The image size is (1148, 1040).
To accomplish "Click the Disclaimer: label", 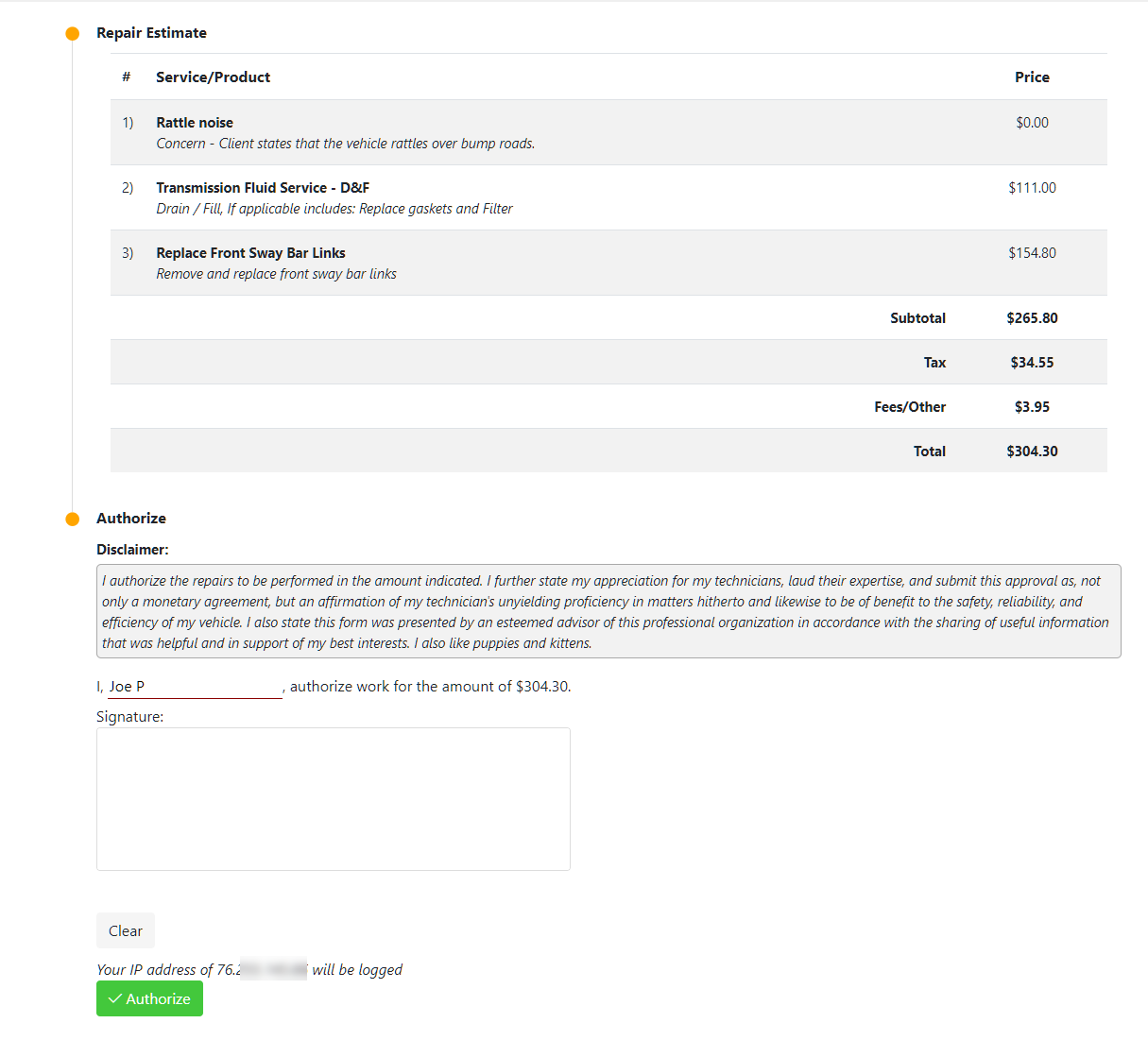I will point(132,550).
